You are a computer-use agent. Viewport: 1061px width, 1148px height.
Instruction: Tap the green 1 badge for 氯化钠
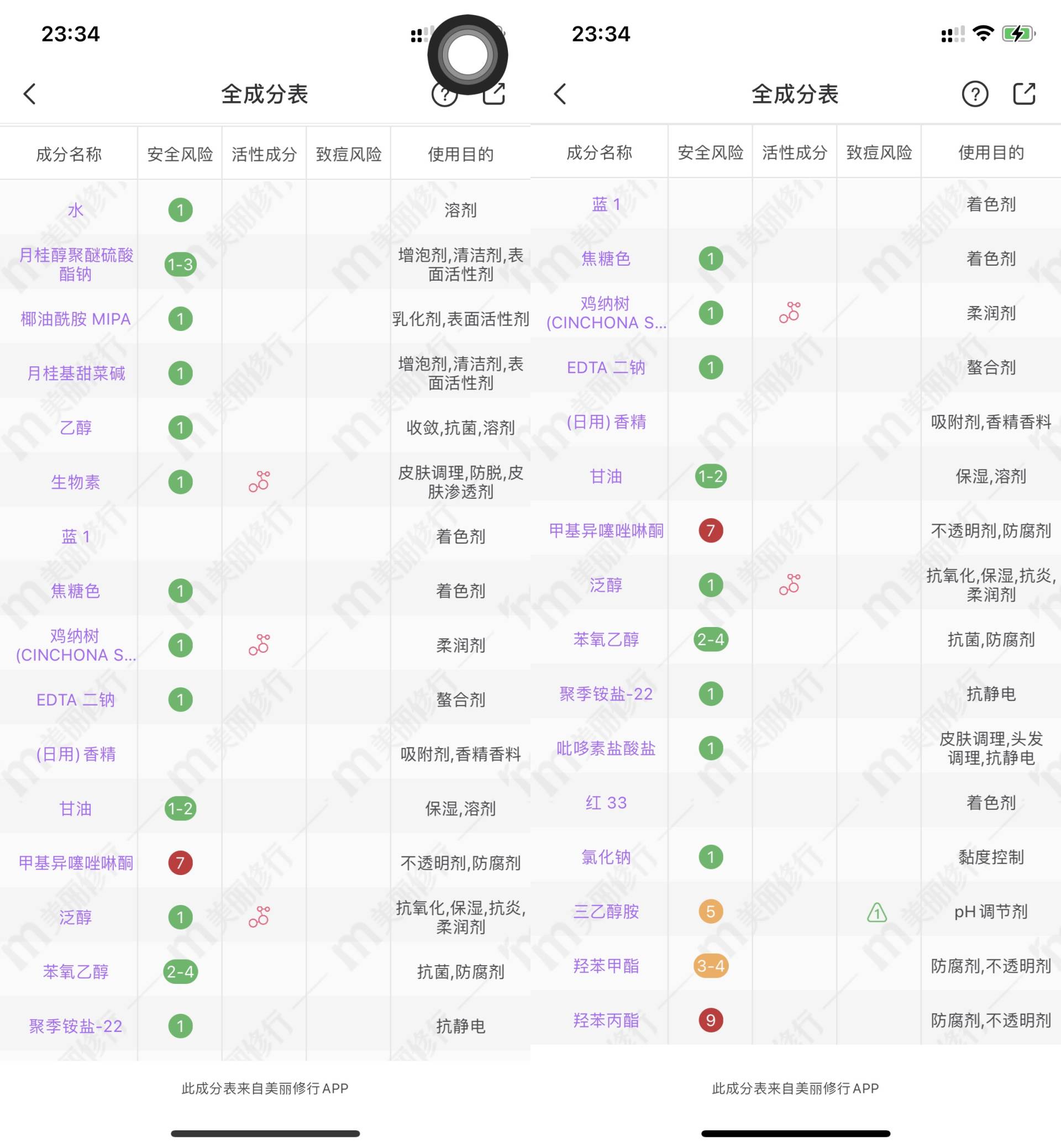point(711,857)
